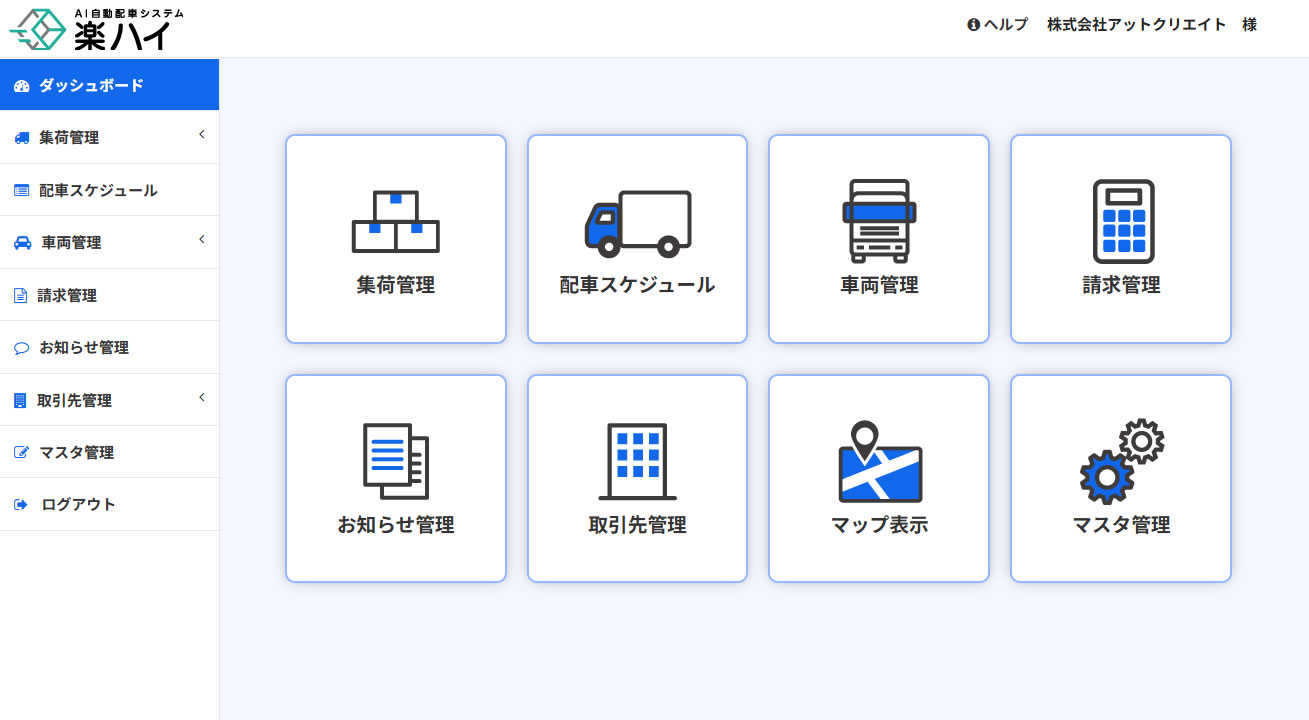Open 配車スケジュール from the sidebar menu
The width and height of the screenshot is (1309, 720).
98,191
